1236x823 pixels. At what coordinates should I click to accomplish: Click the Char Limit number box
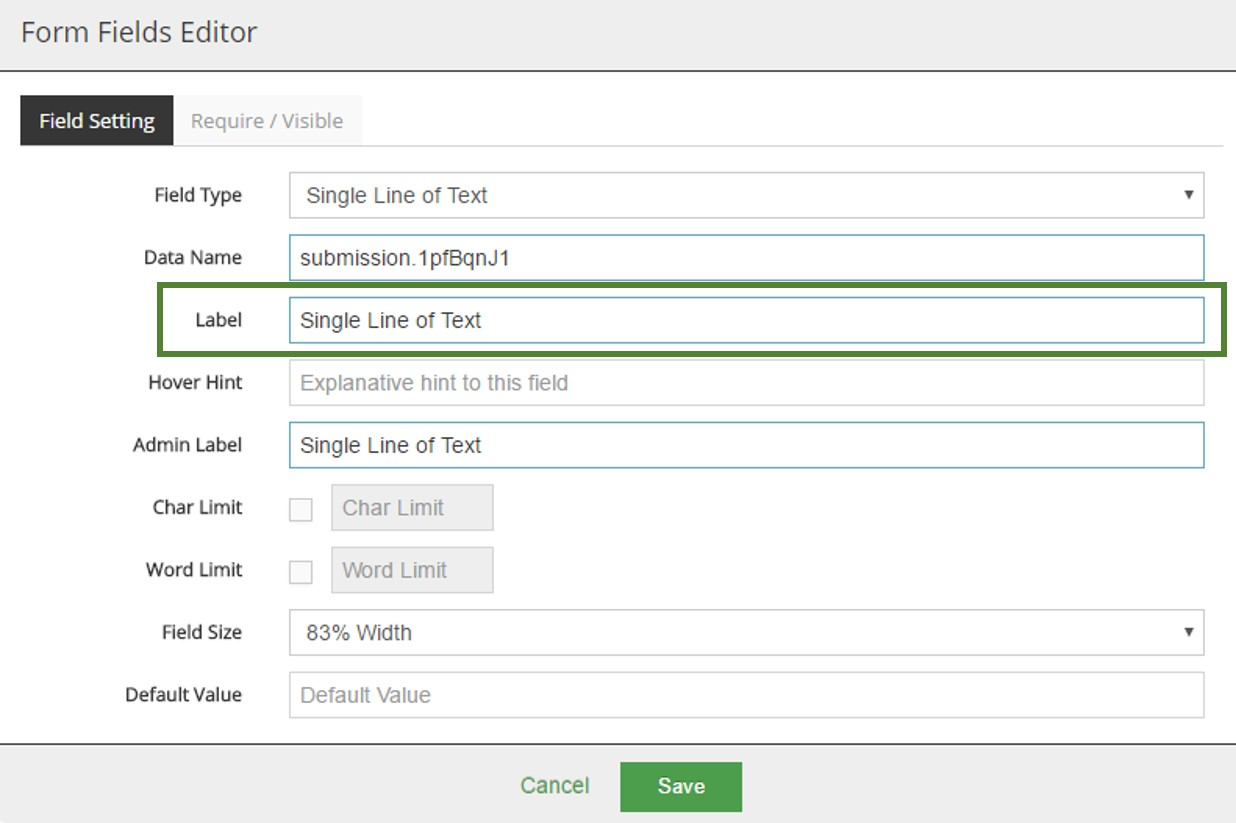[412, 507]
